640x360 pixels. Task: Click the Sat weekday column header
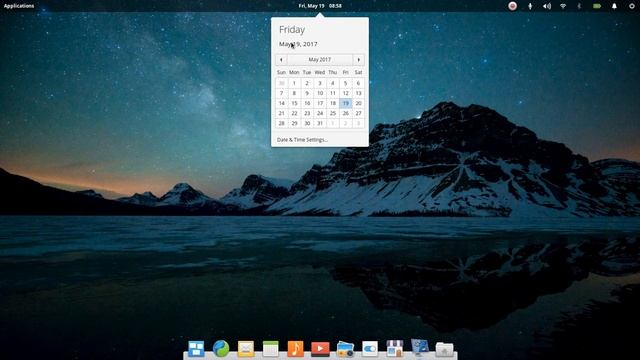click(358, 72)
